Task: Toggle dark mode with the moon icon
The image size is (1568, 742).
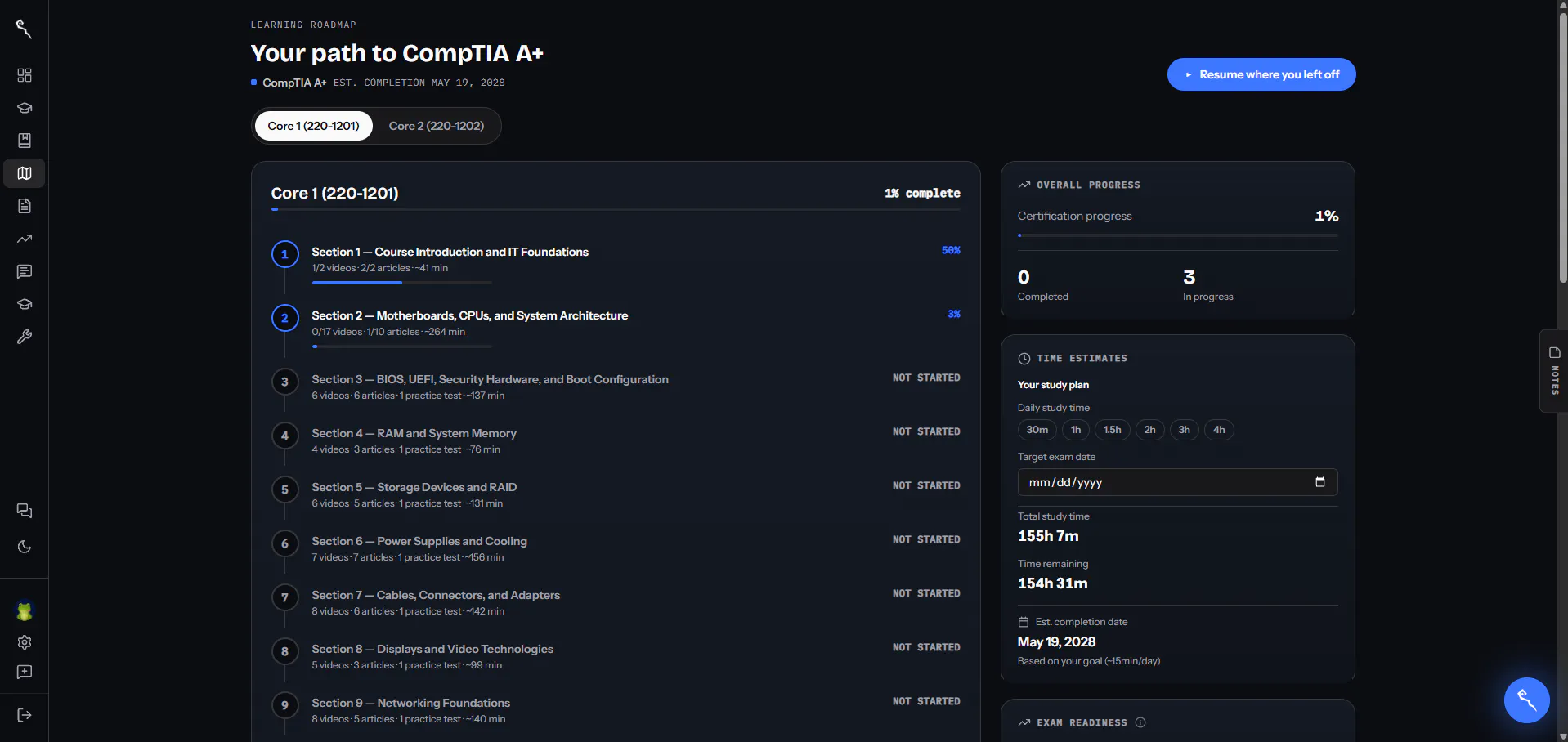Action: pos(25,547)
